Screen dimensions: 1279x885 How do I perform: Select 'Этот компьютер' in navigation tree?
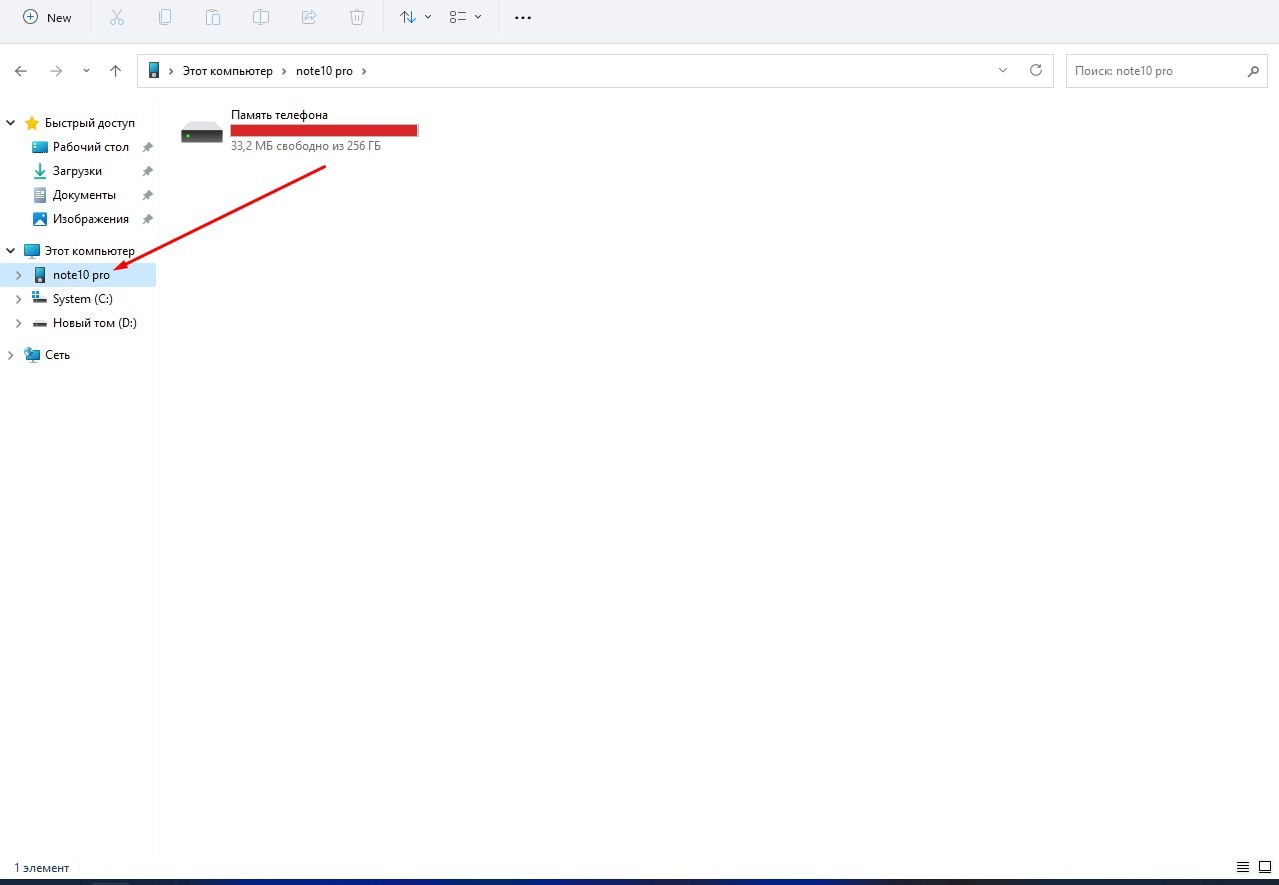89,251
